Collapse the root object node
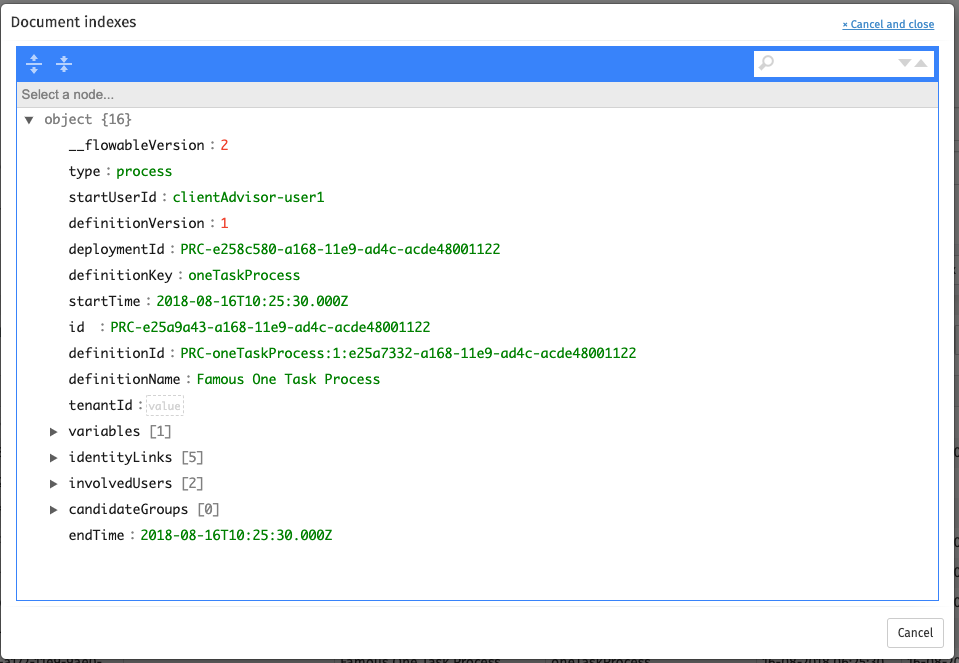 coord(29,120)
